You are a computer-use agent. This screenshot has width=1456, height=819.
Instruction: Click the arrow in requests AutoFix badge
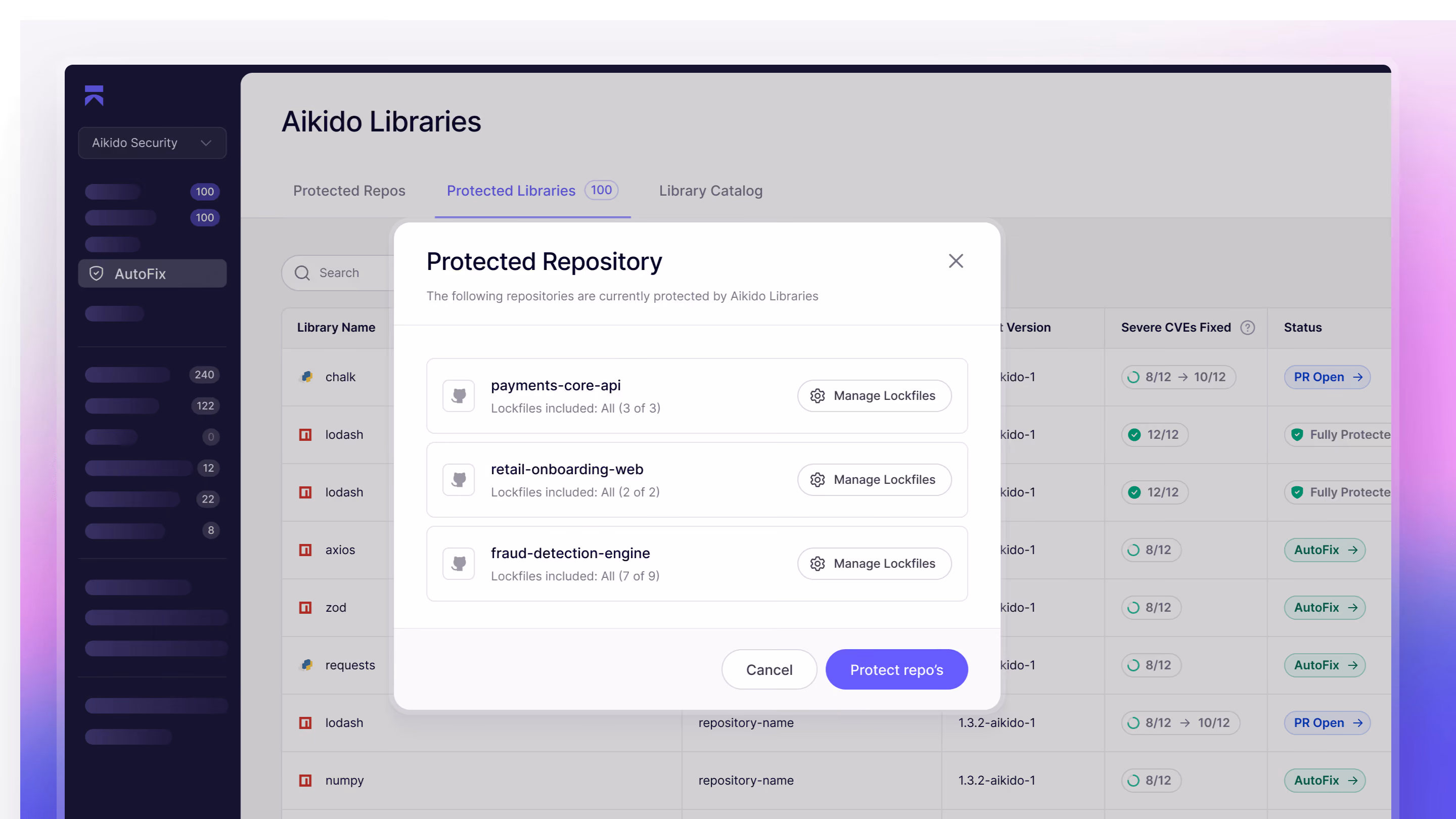(1352, 665)
